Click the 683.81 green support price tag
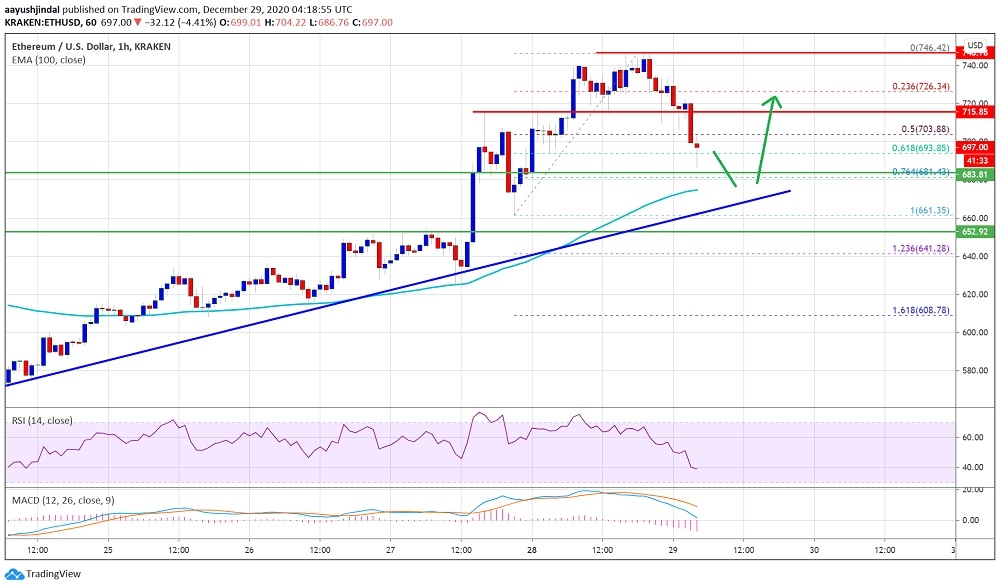 [974, 175]
